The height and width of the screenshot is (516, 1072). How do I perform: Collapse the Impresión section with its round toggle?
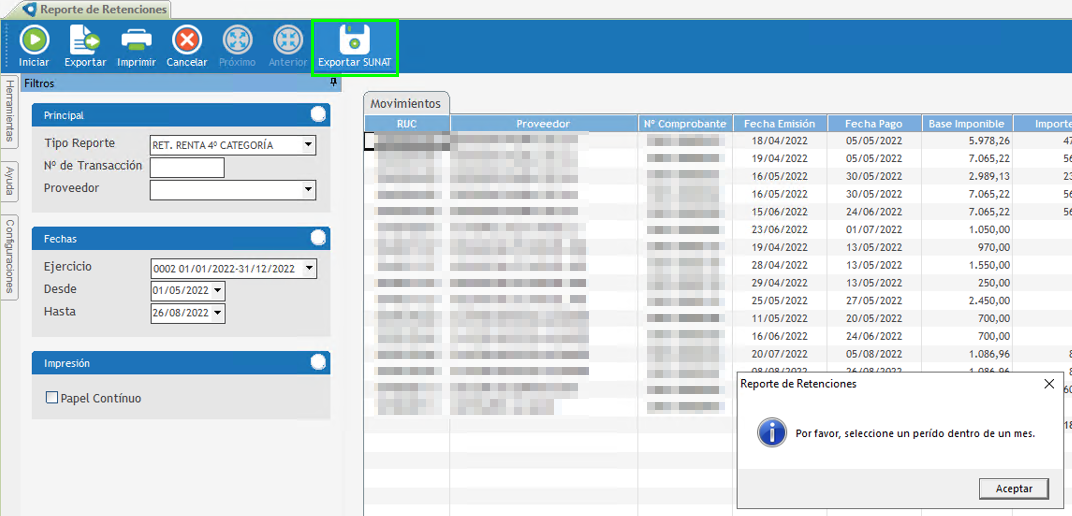(x=318, y=362)
